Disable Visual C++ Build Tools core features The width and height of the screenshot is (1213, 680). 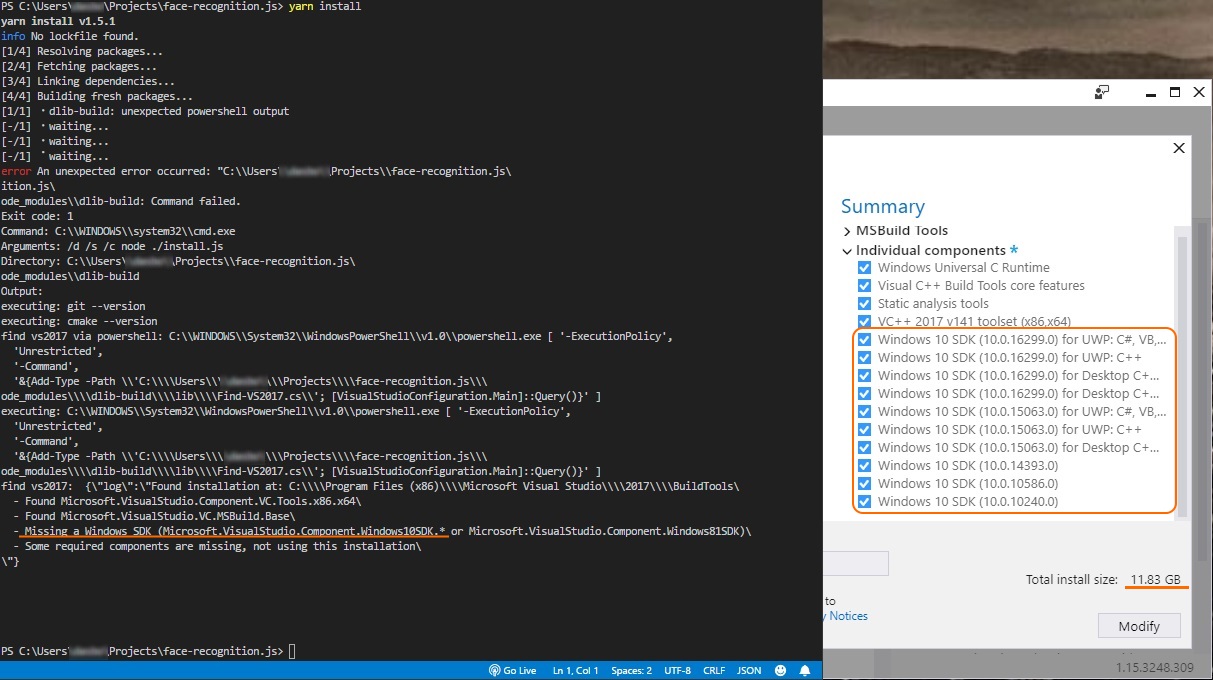(x=864, y=285)
